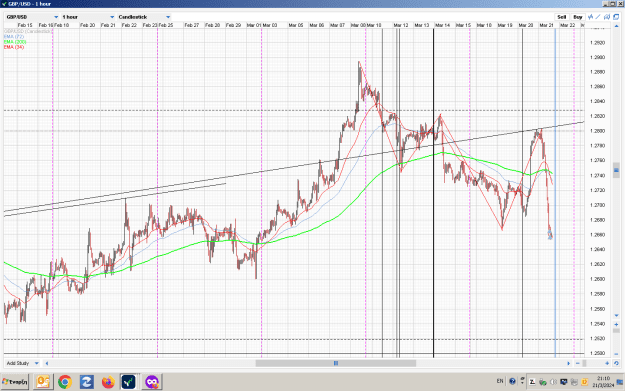The width and height of the screenshot is (625, 391).
Task: Click the right arrow of horizontal scrollbar
Action: tap(568, 363)
